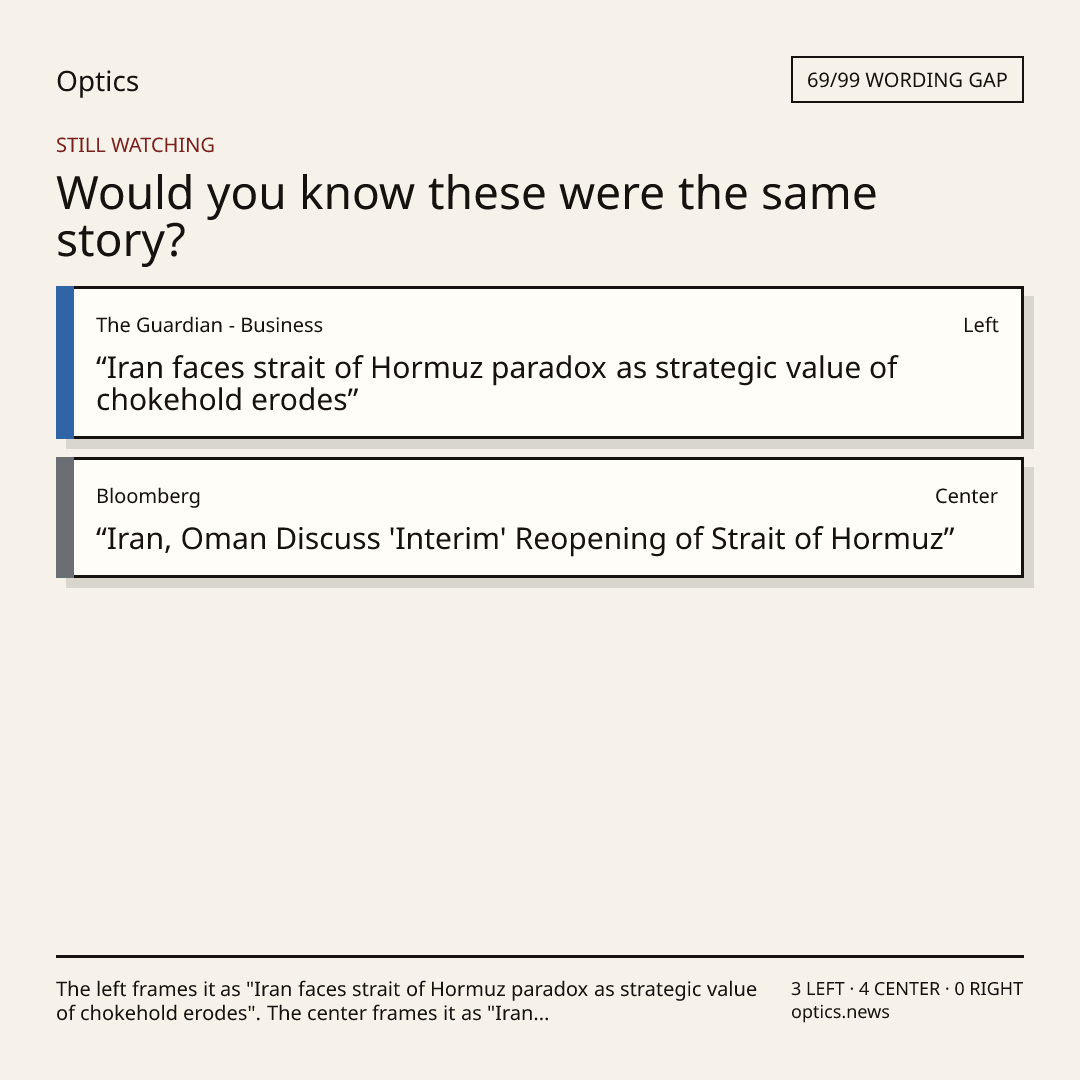Click the 3 LEFT · 4 CENTER · 0 RIGHT count

click(x=906, y=989)
